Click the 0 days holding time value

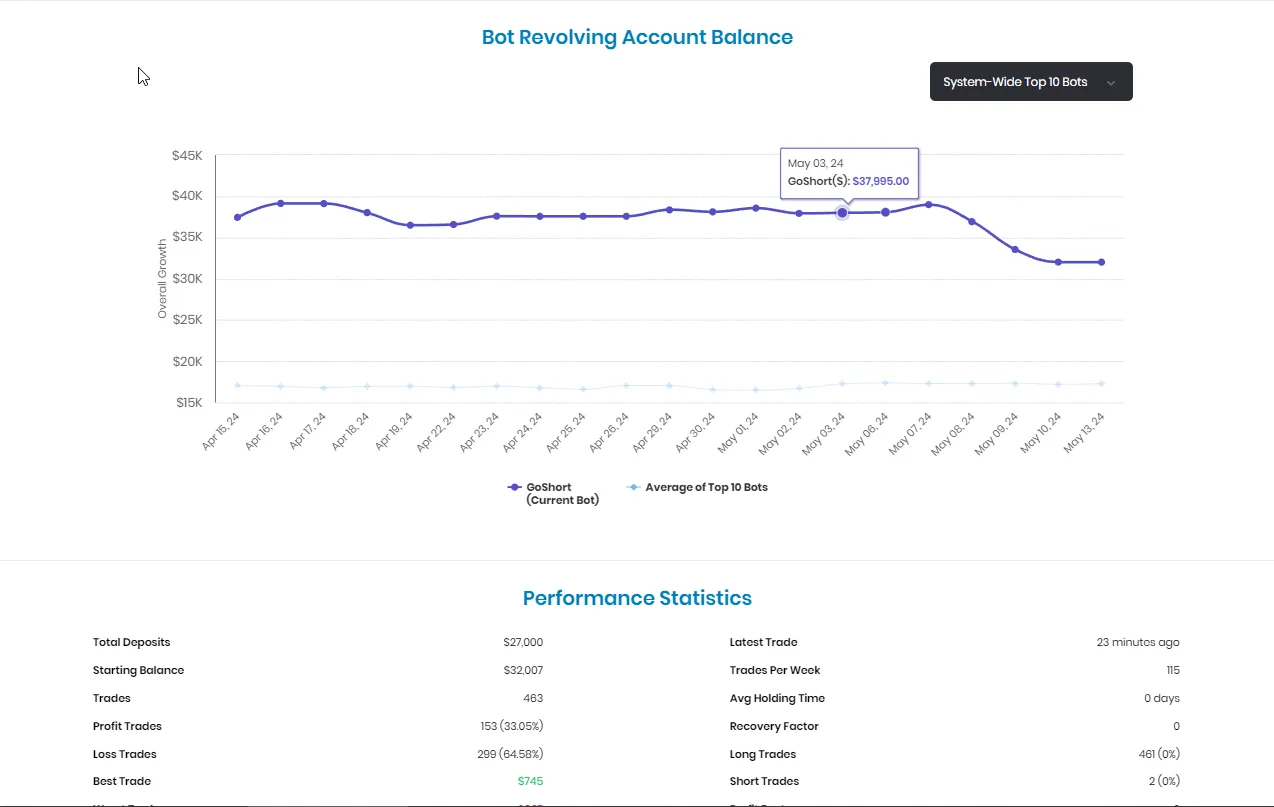[1162, 698]
